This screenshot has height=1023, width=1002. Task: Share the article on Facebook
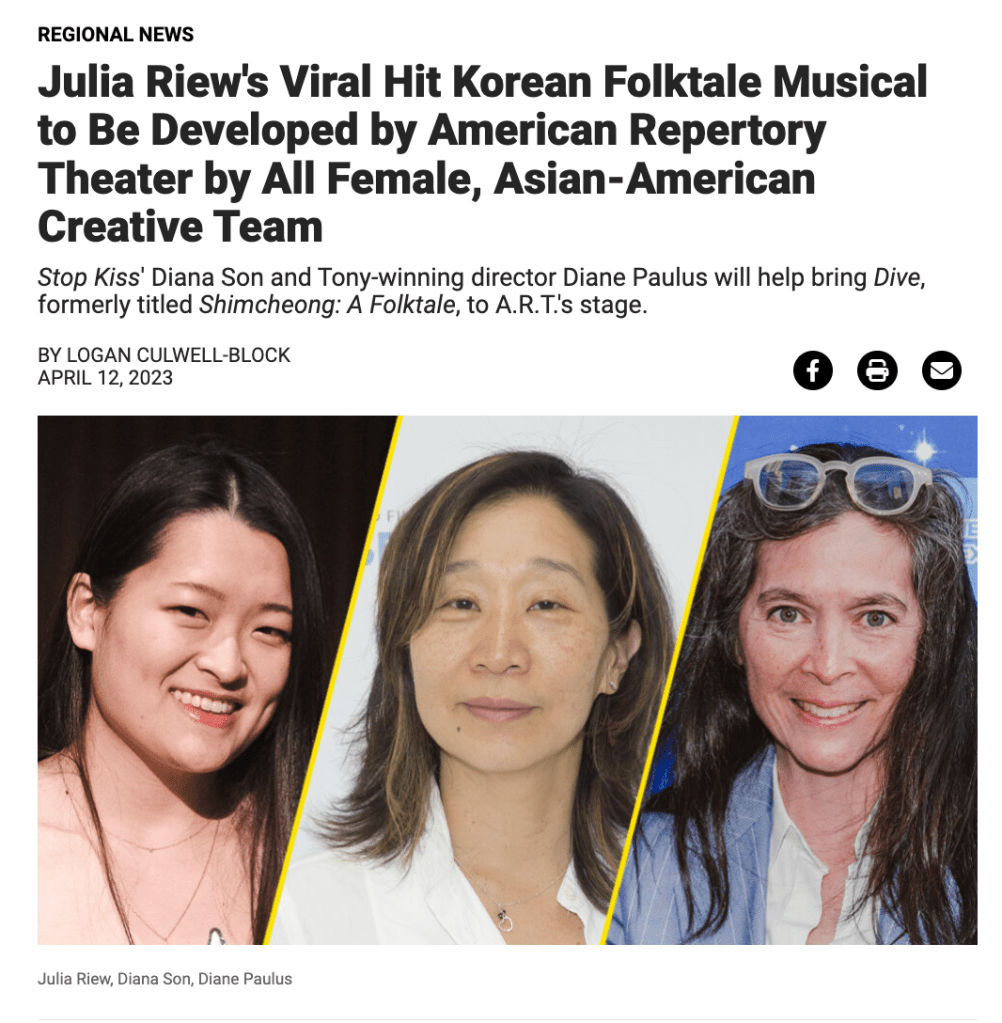[812, 371]
